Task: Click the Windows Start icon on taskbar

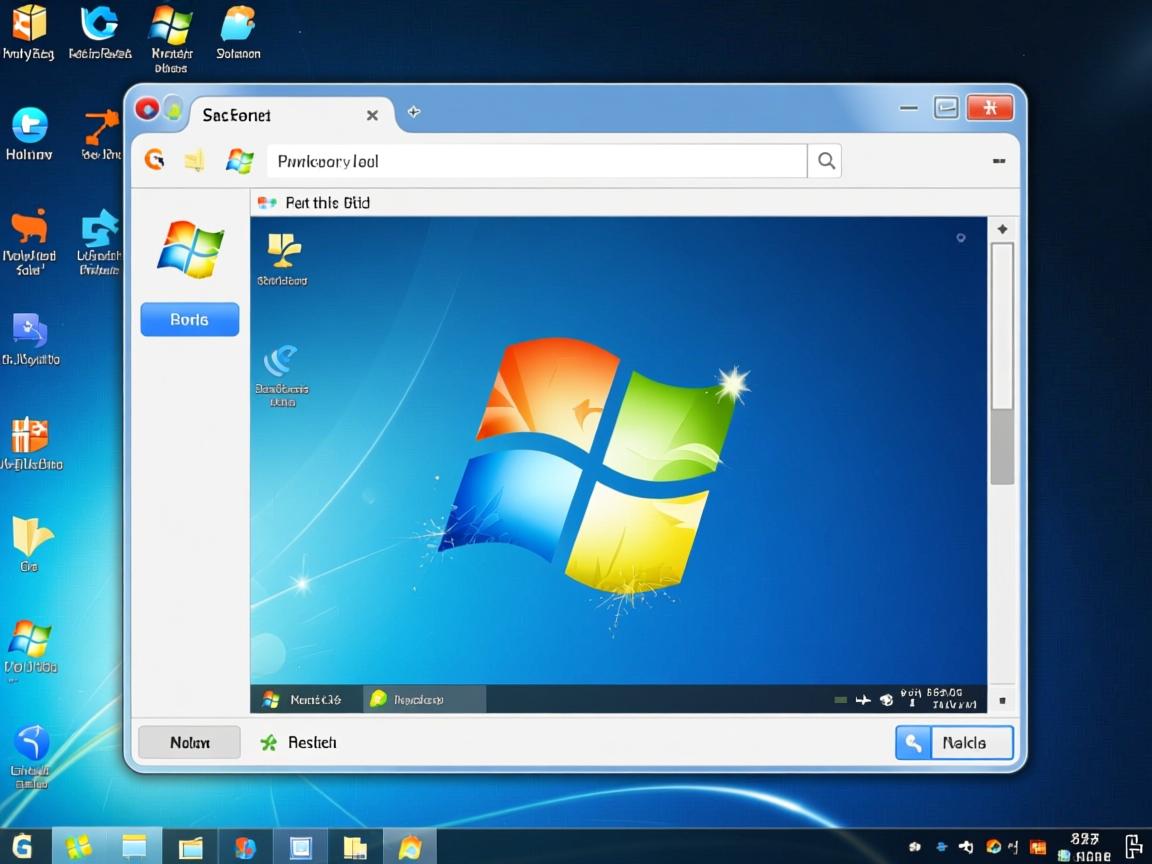Action: [78, 848]
